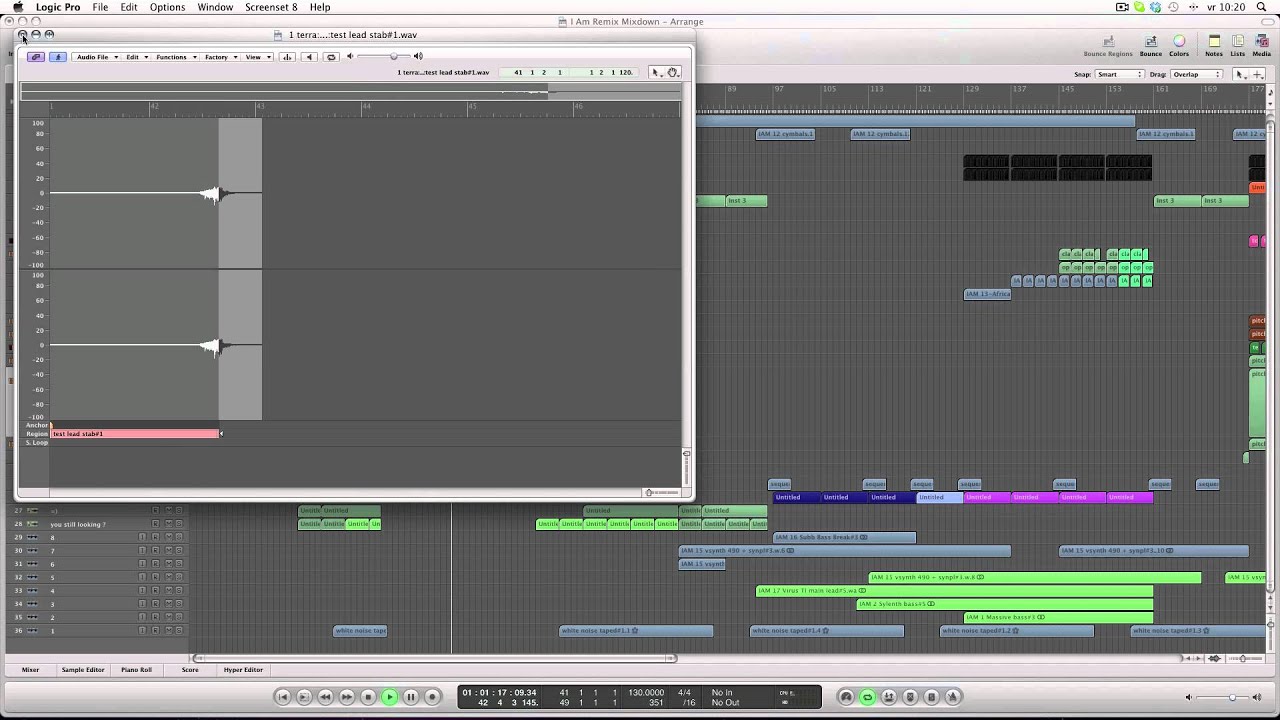Screen dimensions: 1280x720
Task: Click the Arrange window pointer tool menu
Action: [x=1242, y=74]
